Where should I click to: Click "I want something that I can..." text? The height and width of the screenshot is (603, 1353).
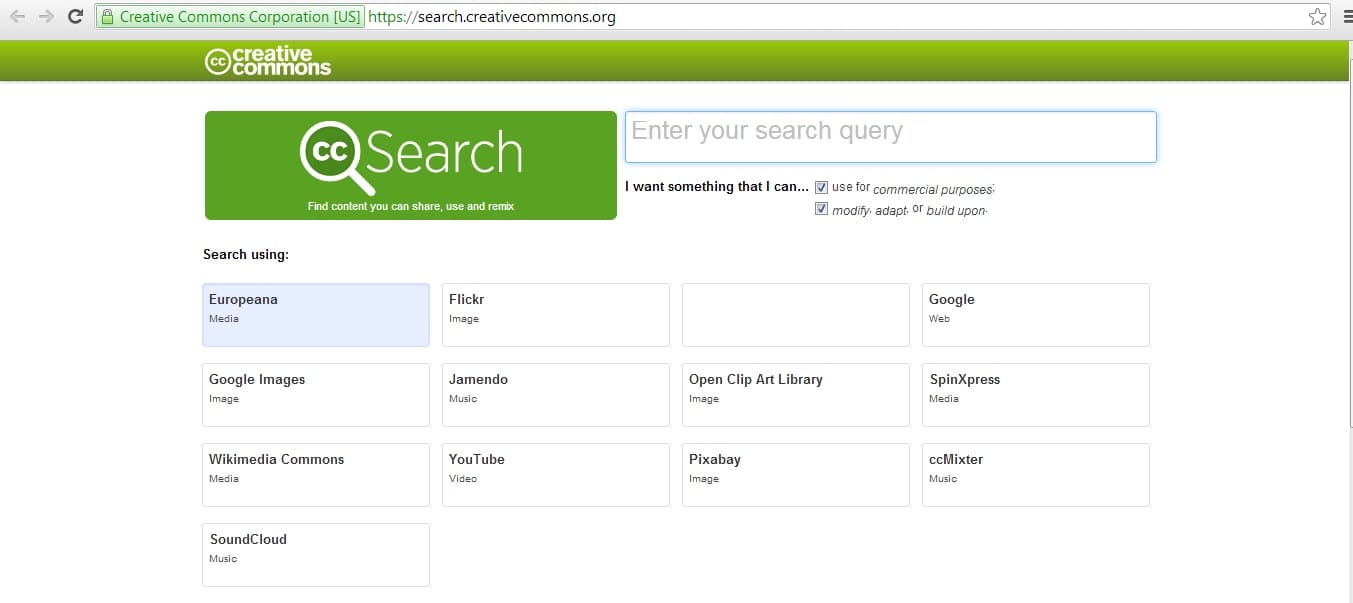[x=717, y=187]
